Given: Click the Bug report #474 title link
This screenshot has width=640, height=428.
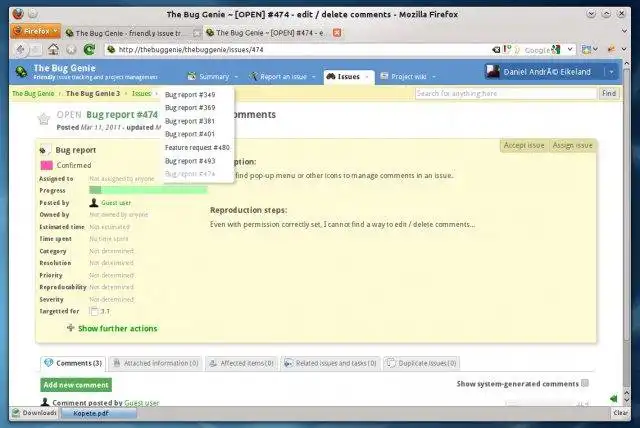Looking at the screenshot, I should click(122, 115).
